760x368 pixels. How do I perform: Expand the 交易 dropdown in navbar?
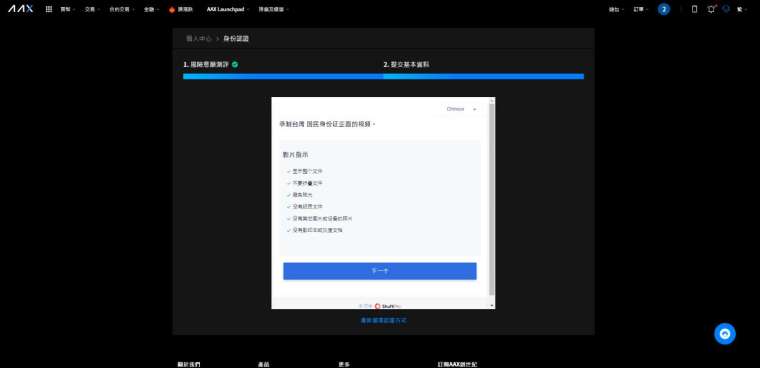click(x=92, y=9)
